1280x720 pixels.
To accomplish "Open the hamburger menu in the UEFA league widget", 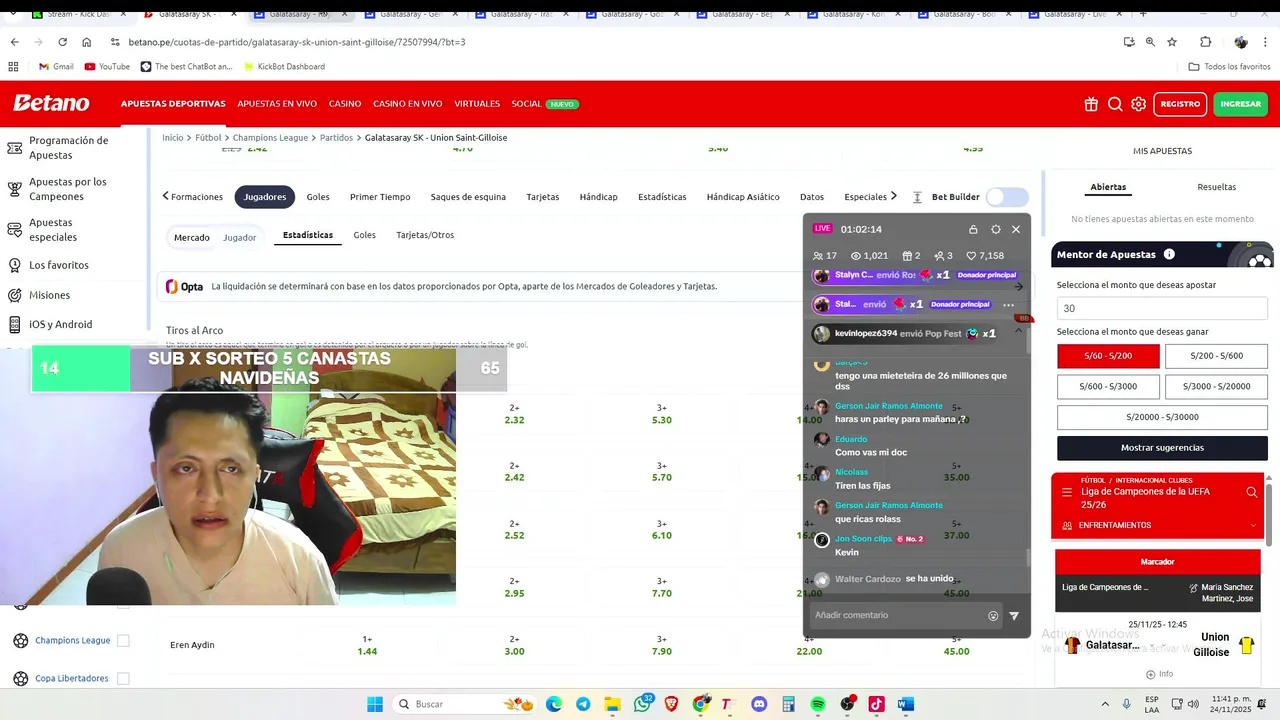I will [1067, 492].
